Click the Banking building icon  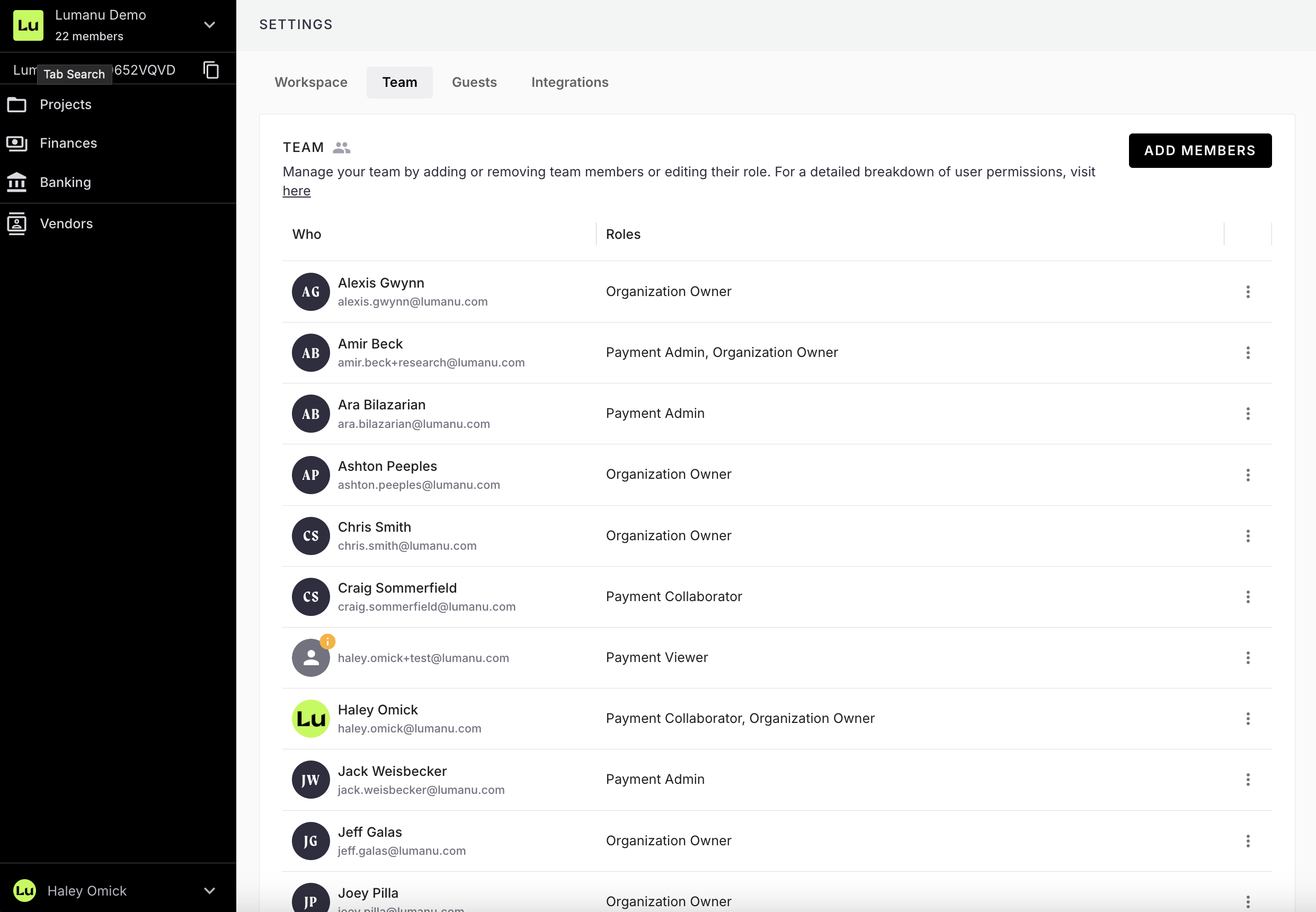click(x=16, y=182)
